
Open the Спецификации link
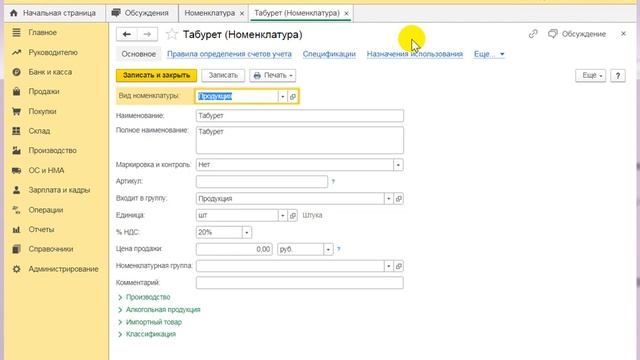pos(329,54)
